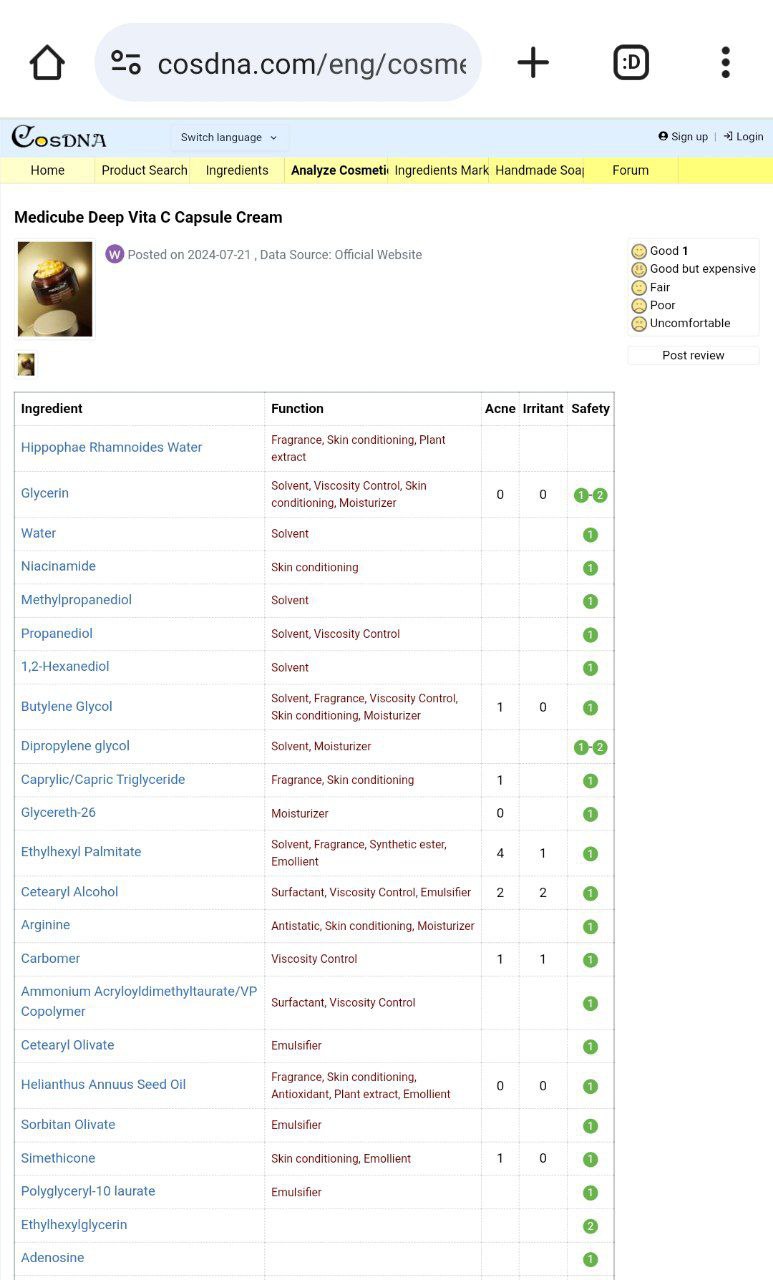This screenshot has height=1280, width=773.
Task: Select the Good smiley rating face
Action: pyautogui.click(x=639, y=251)
